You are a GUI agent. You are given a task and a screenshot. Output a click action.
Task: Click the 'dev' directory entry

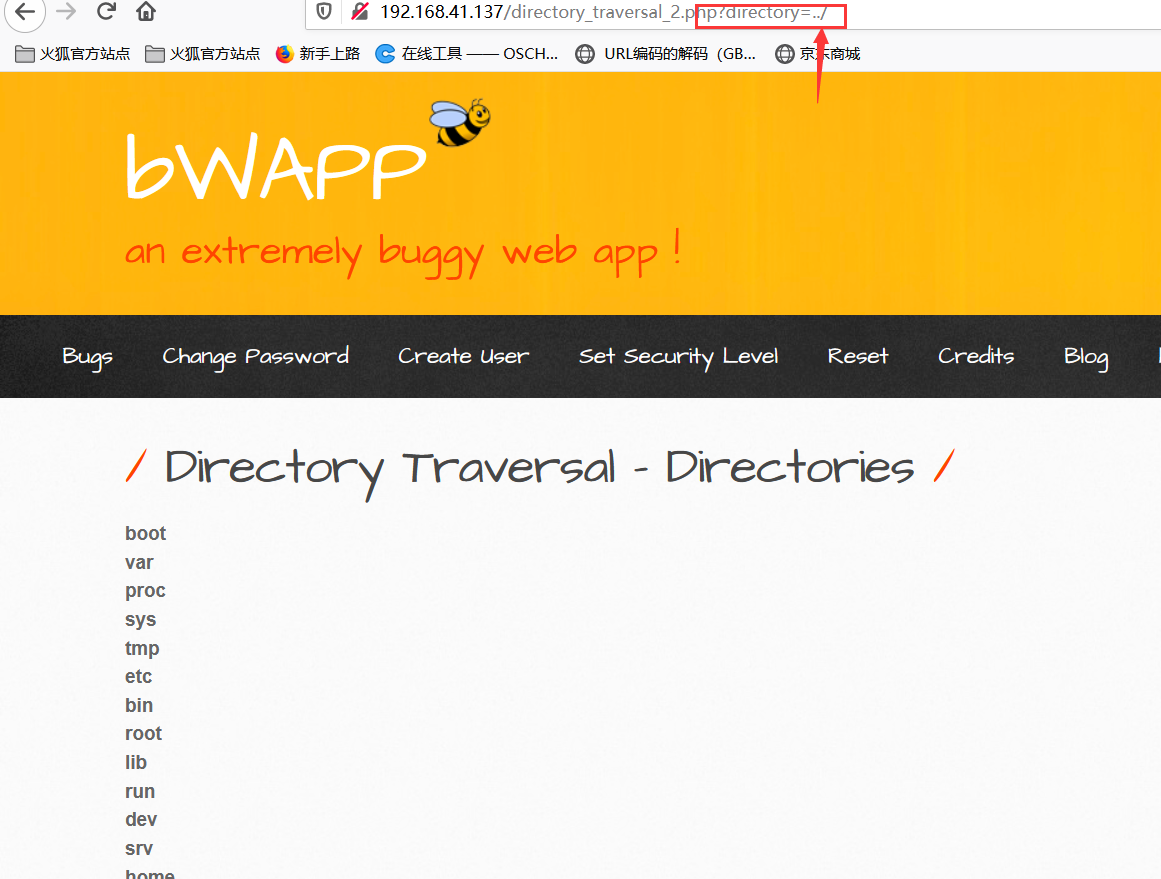tap(141, 819)
